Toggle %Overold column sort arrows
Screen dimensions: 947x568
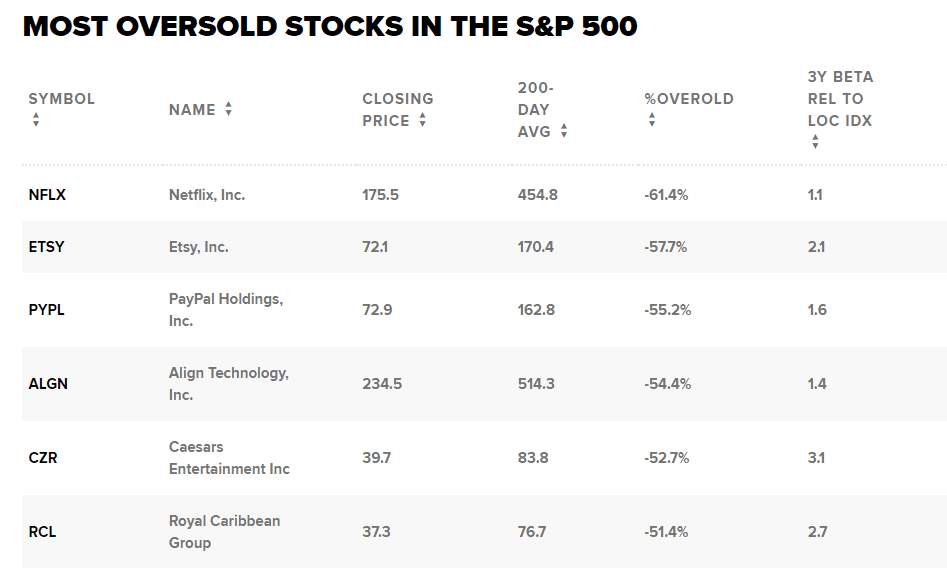652,120
